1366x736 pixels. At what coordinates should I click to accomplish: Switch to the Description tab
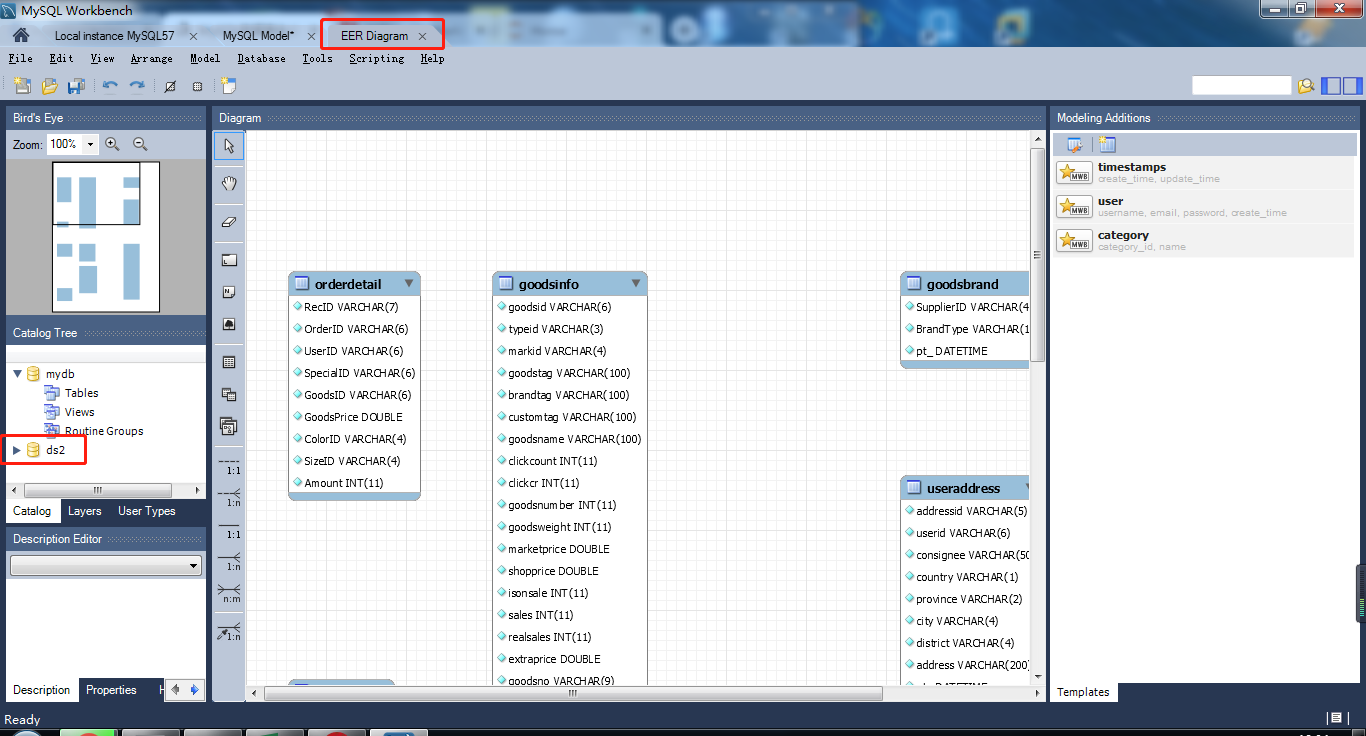pyautogui.click(x=42, y=690)
